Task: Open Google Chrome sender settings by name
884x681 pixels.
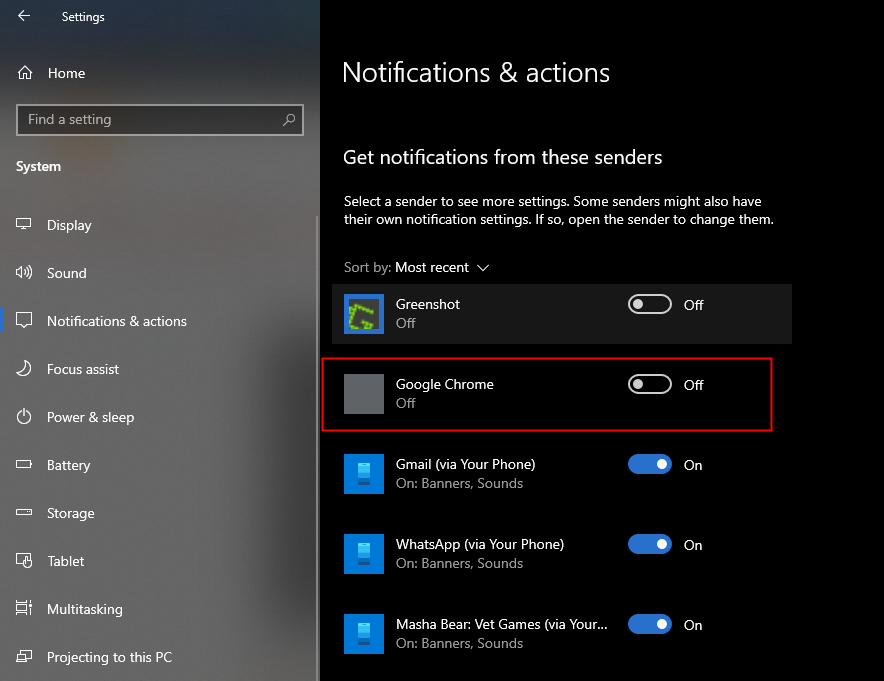Action: click(x=444, y=384)
